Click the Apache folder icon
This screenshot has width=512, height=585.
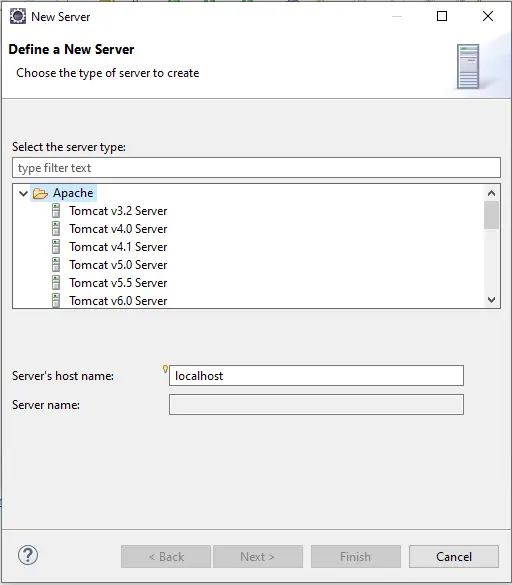pos(40,193)
